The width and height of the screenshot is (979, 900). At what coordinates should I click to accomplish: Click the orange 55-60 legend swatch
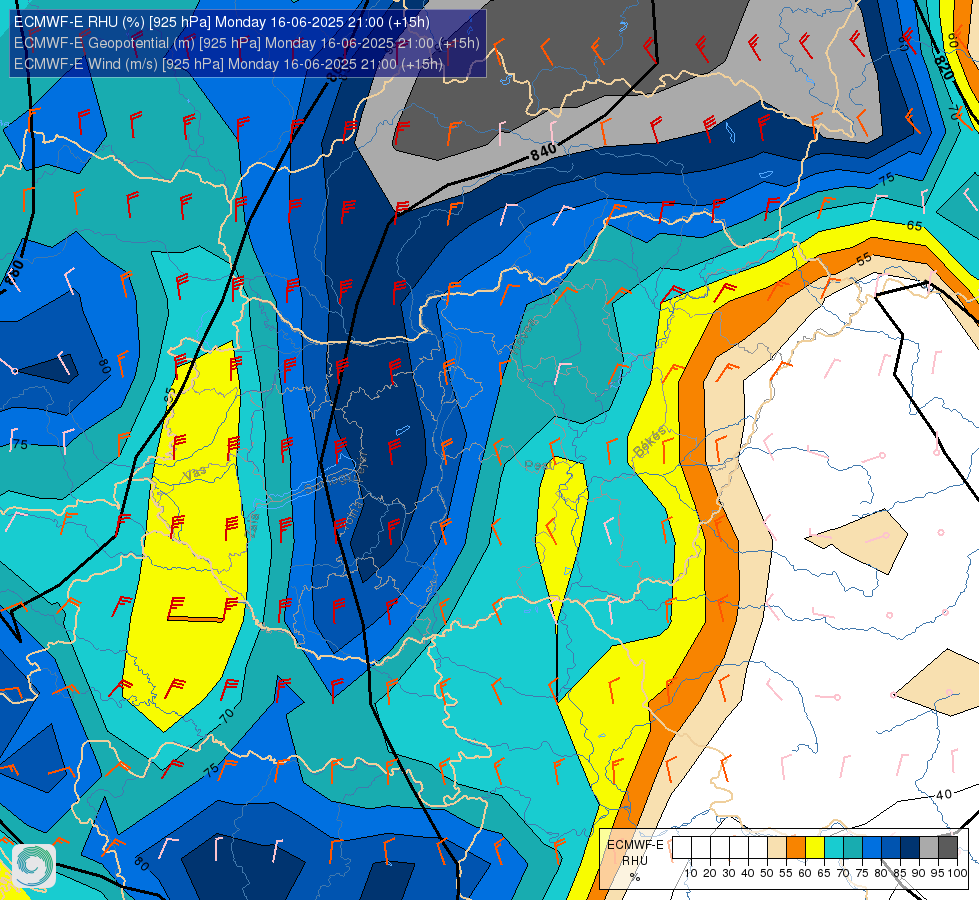click(x=795, y=848)
